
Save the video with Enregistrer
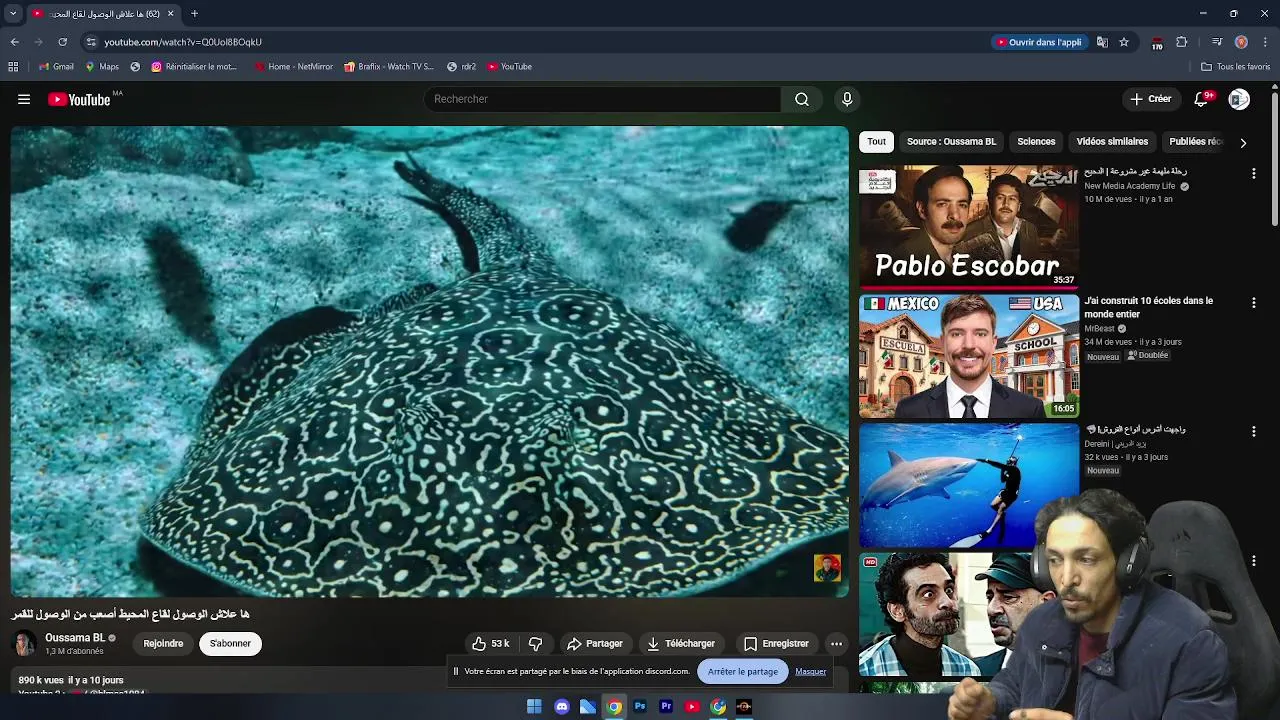click(x=776, y=644)
